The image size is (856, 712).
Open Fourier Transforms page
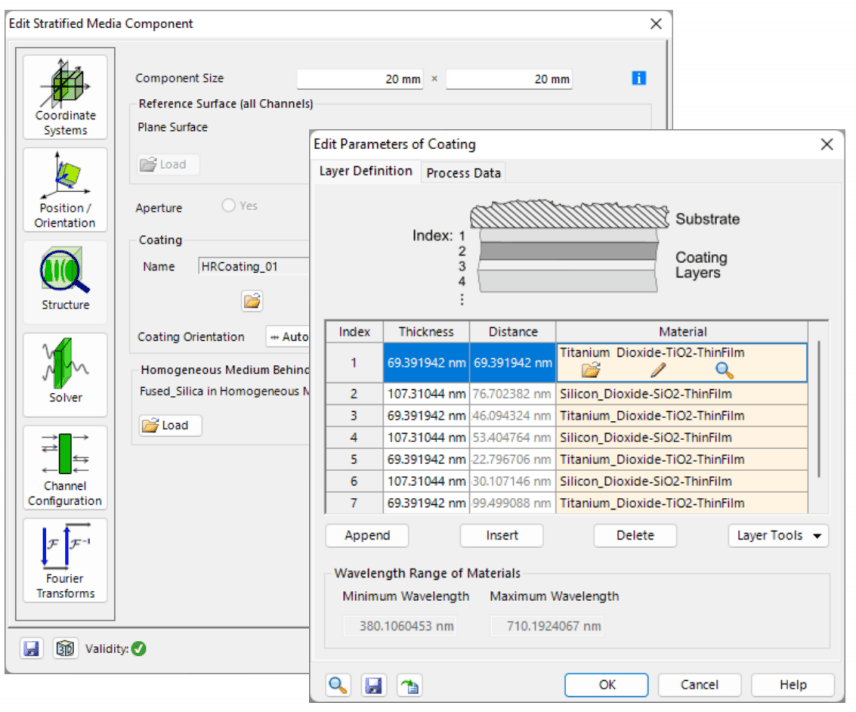[65, 560]
